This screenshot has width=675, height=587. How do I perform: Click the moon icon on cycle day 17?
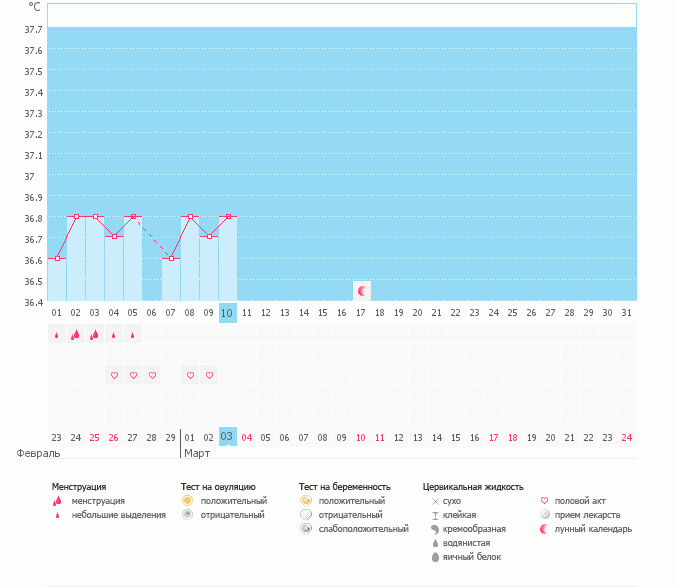pos(362,290)
